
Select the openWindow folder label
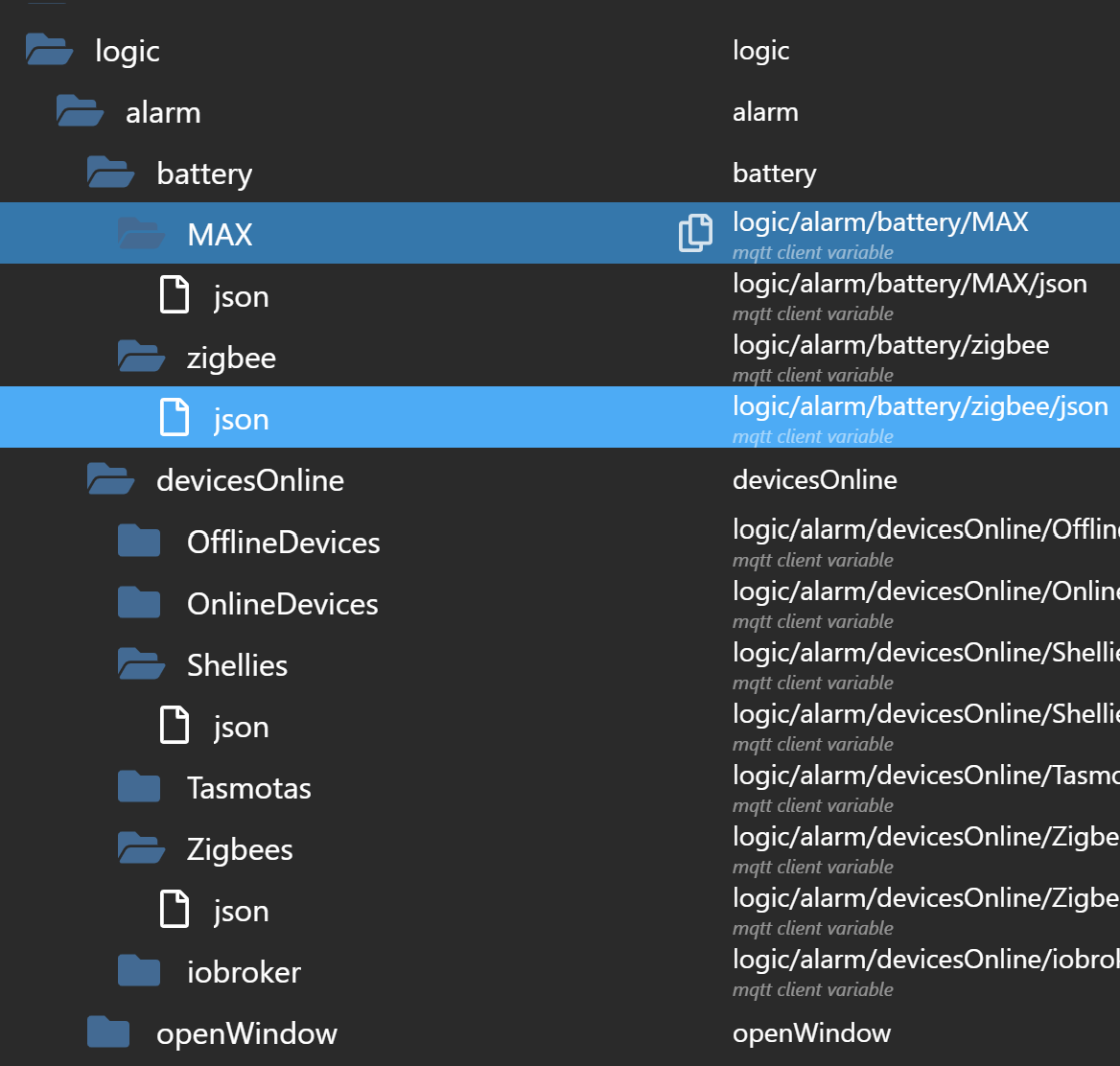[246, 1032]
